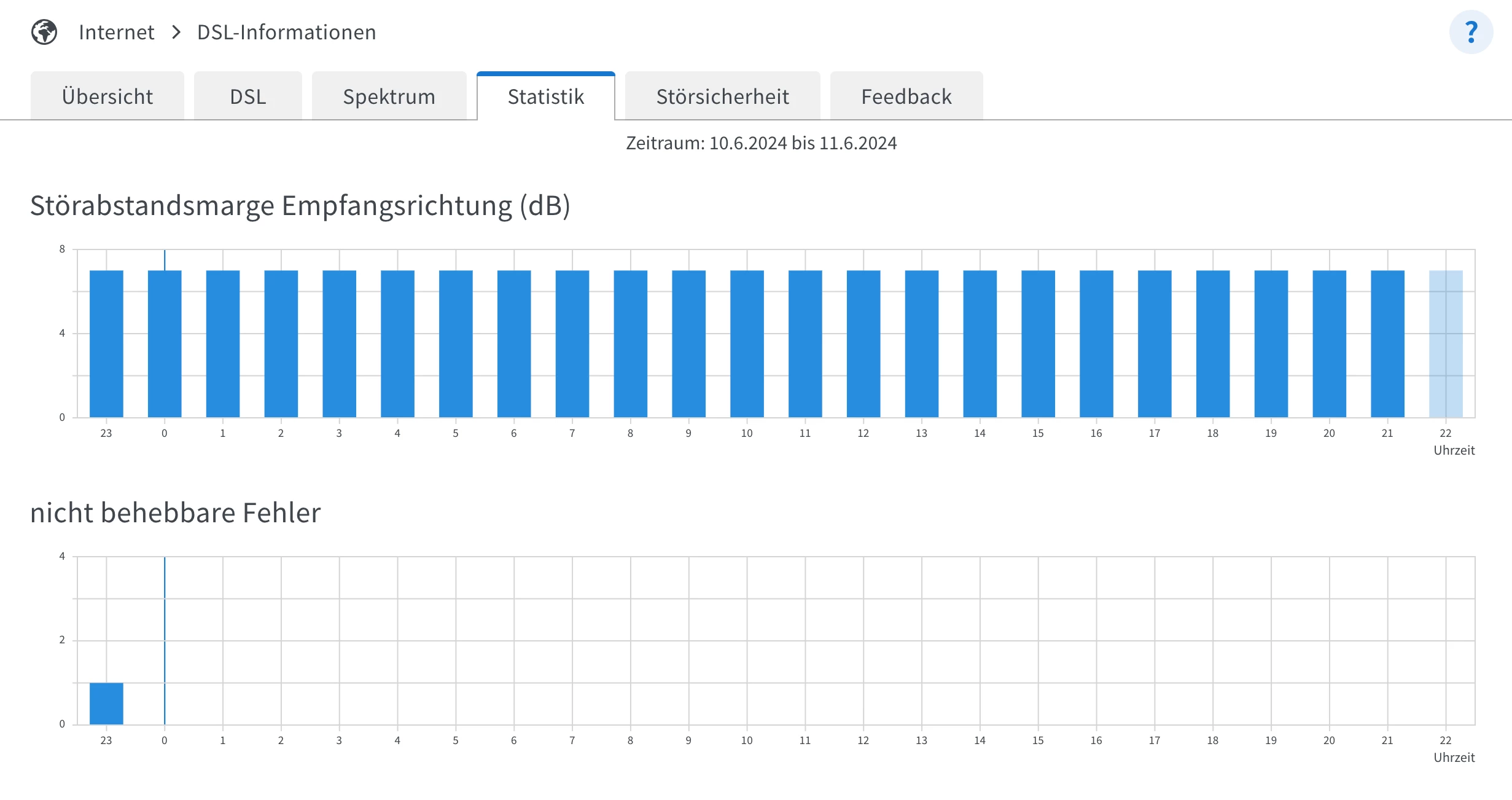Click the breadcrumb chevron arrow
Image resolution: width=1512 pixels, height=800 pixels.
pyautogui.click(x=176, y=32)
